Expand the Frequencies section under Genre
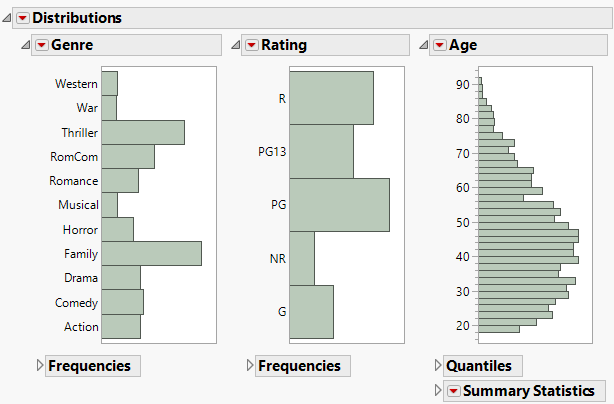The width and height of the screenshot is (614, 404). coord(40,366)
